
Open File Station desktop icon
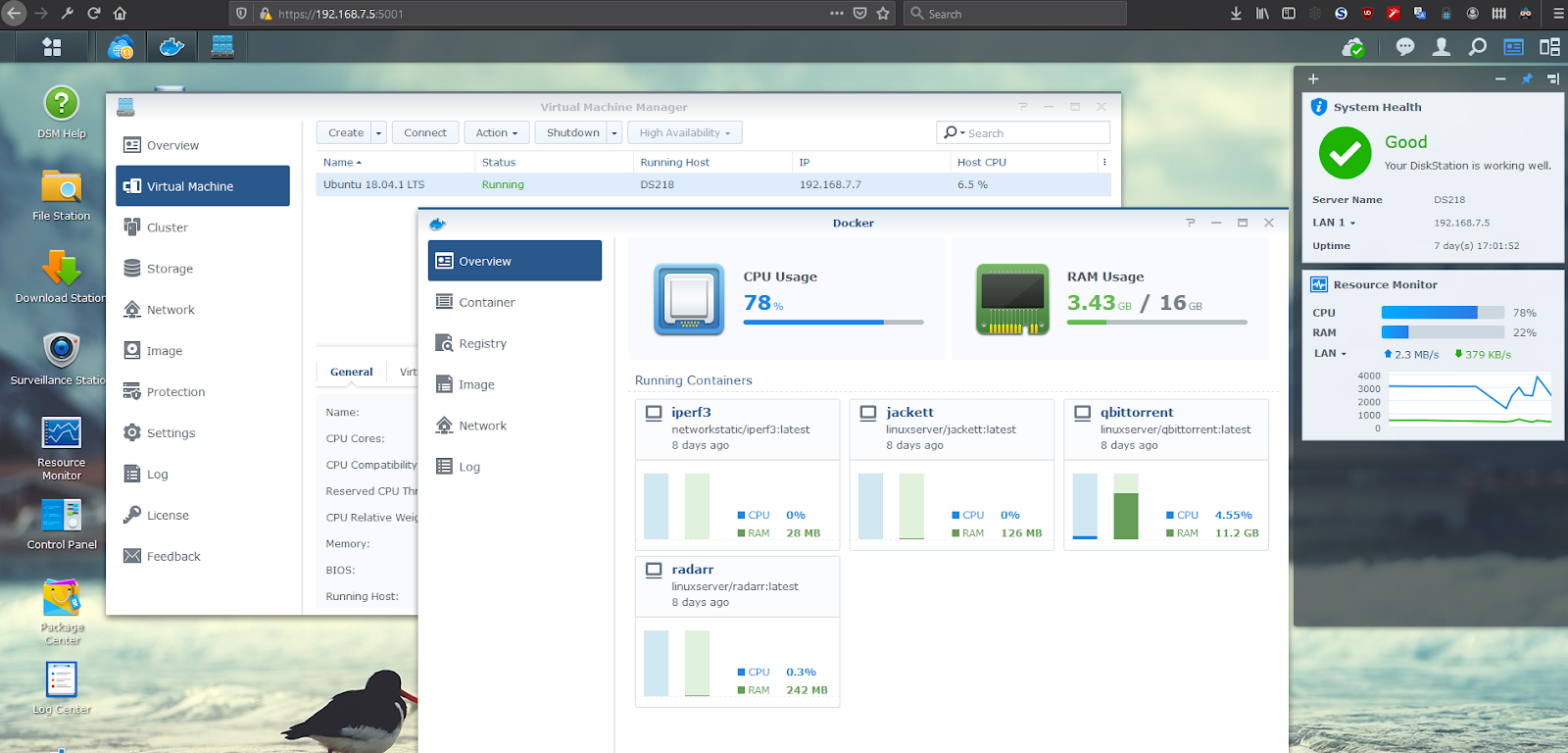(62, 194)
